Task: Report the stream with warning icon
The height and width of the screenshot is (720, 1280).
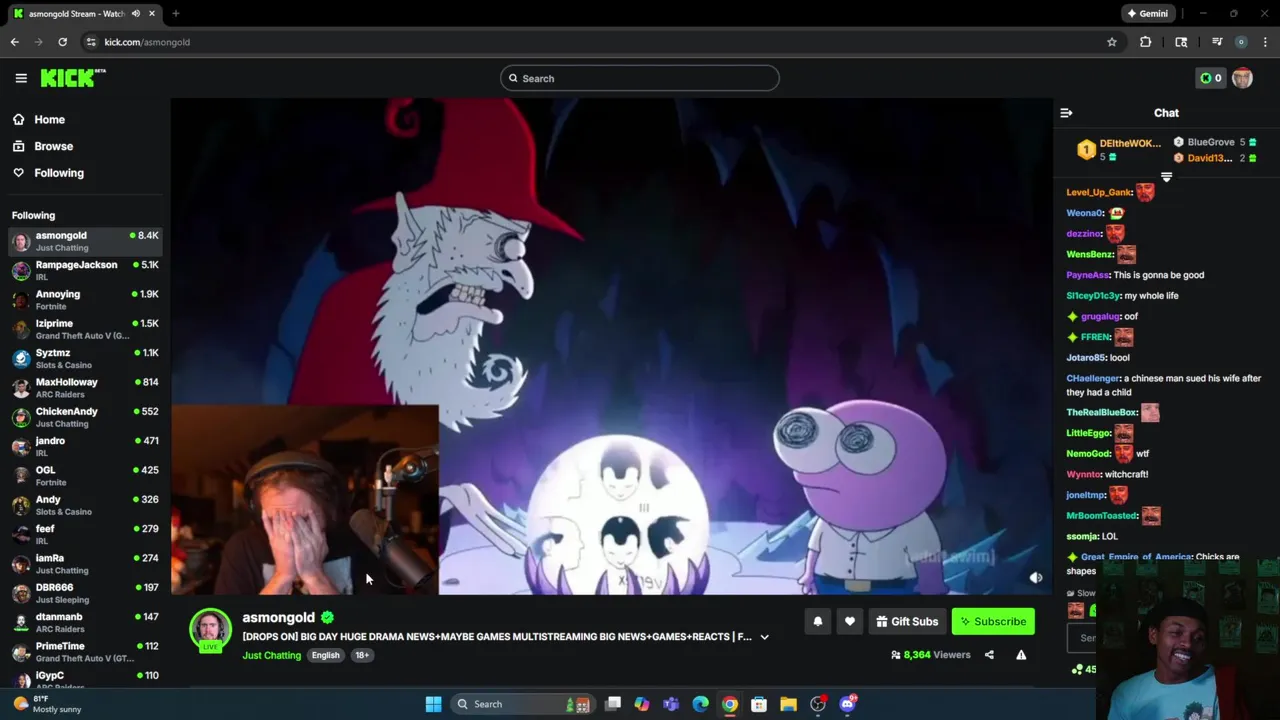Action: 1021,655
